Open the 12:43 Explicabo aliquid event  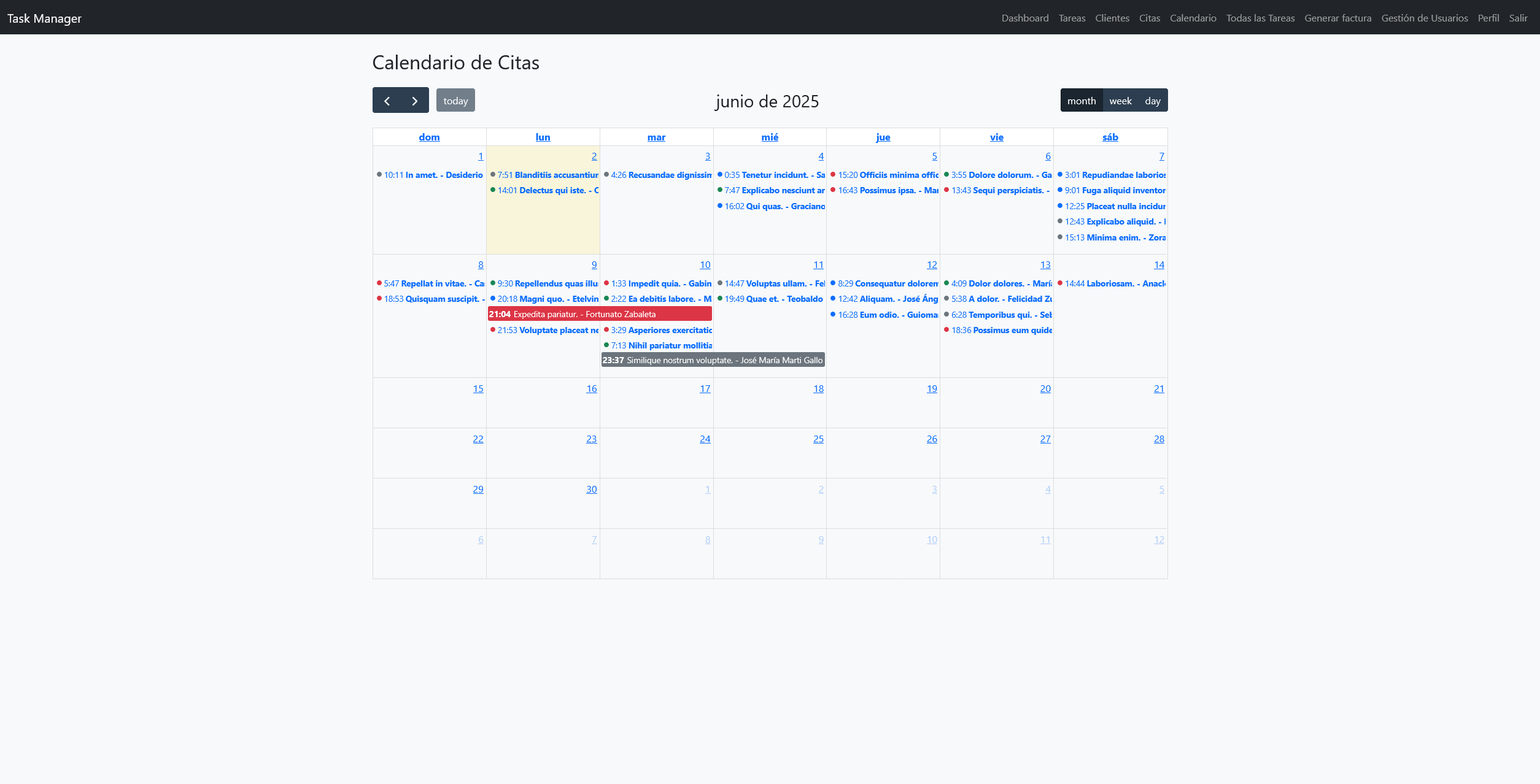coord(1111,221)
